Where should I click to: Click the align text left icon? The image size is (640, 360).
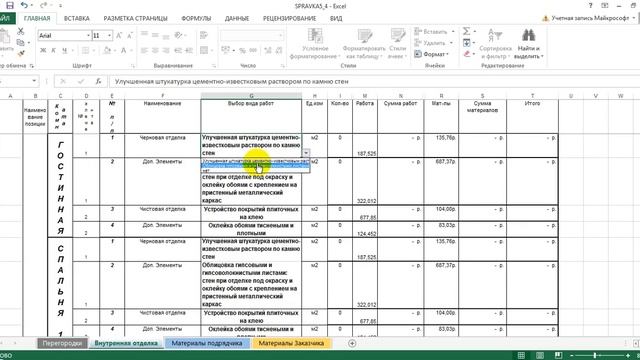pyautogui.click(x=144, y=51)
